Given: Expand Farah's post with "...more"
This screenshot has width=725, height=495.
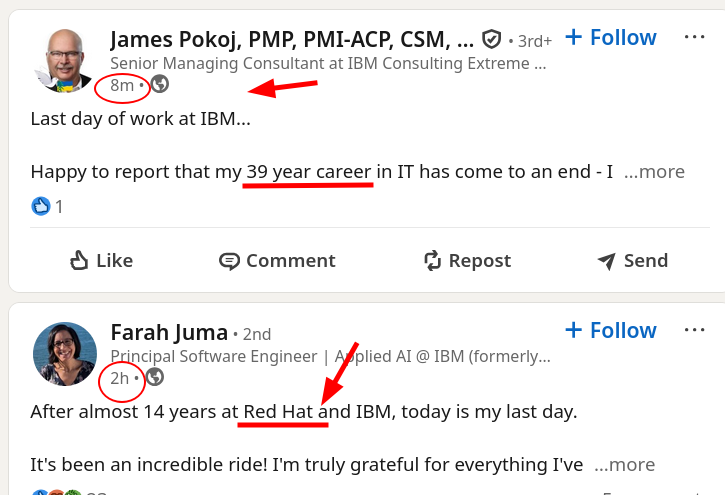Looking at the screenshot, I should [x=625, y=465].
